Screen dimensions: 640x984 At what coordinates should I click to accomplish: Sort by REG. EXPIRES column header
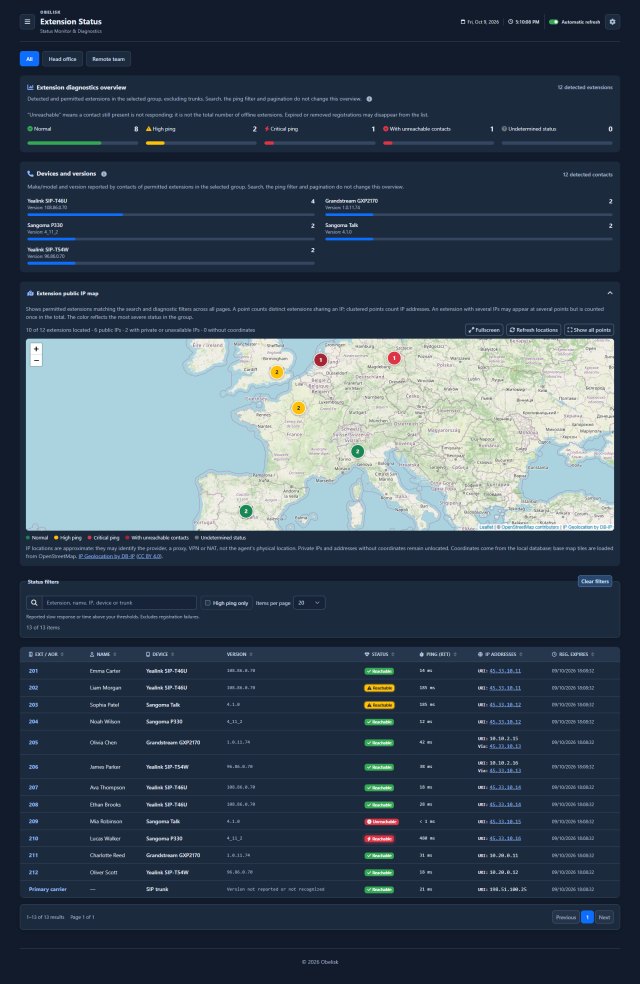click(573, 655)
